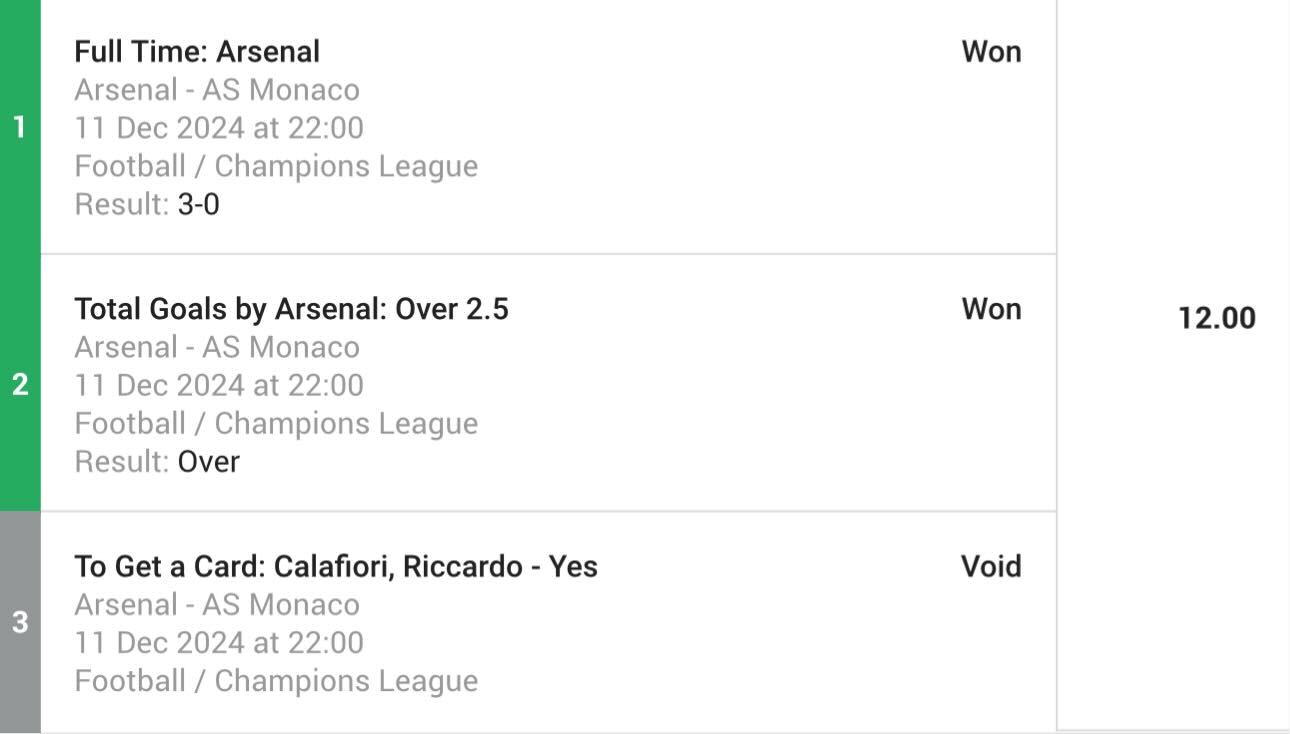Select 'Total Goals by Arsenal: Over 2.5' title
This screenshot has height=734, width=1290.
291,309
